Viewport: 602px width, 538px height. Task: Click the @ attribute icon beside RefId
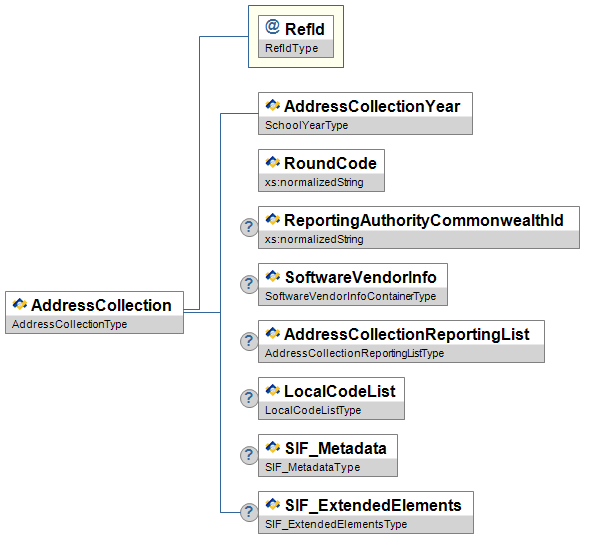(x=272, y=28)
